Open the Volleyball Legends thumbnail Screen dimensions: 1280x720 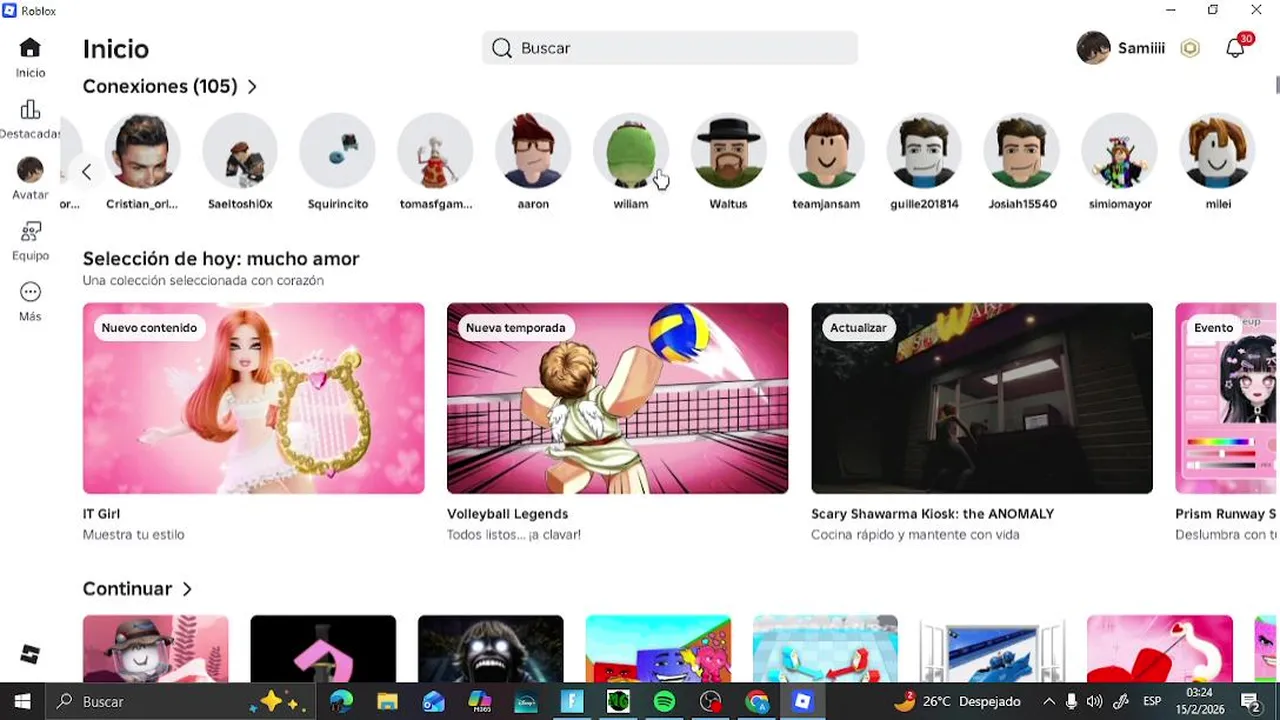pyautogui.click(x=618, y=398)
